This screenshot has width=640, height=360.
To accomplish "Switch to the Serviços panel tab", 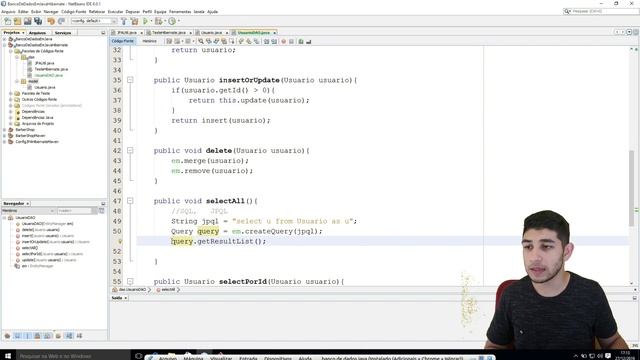I will [x=63, y=33].
